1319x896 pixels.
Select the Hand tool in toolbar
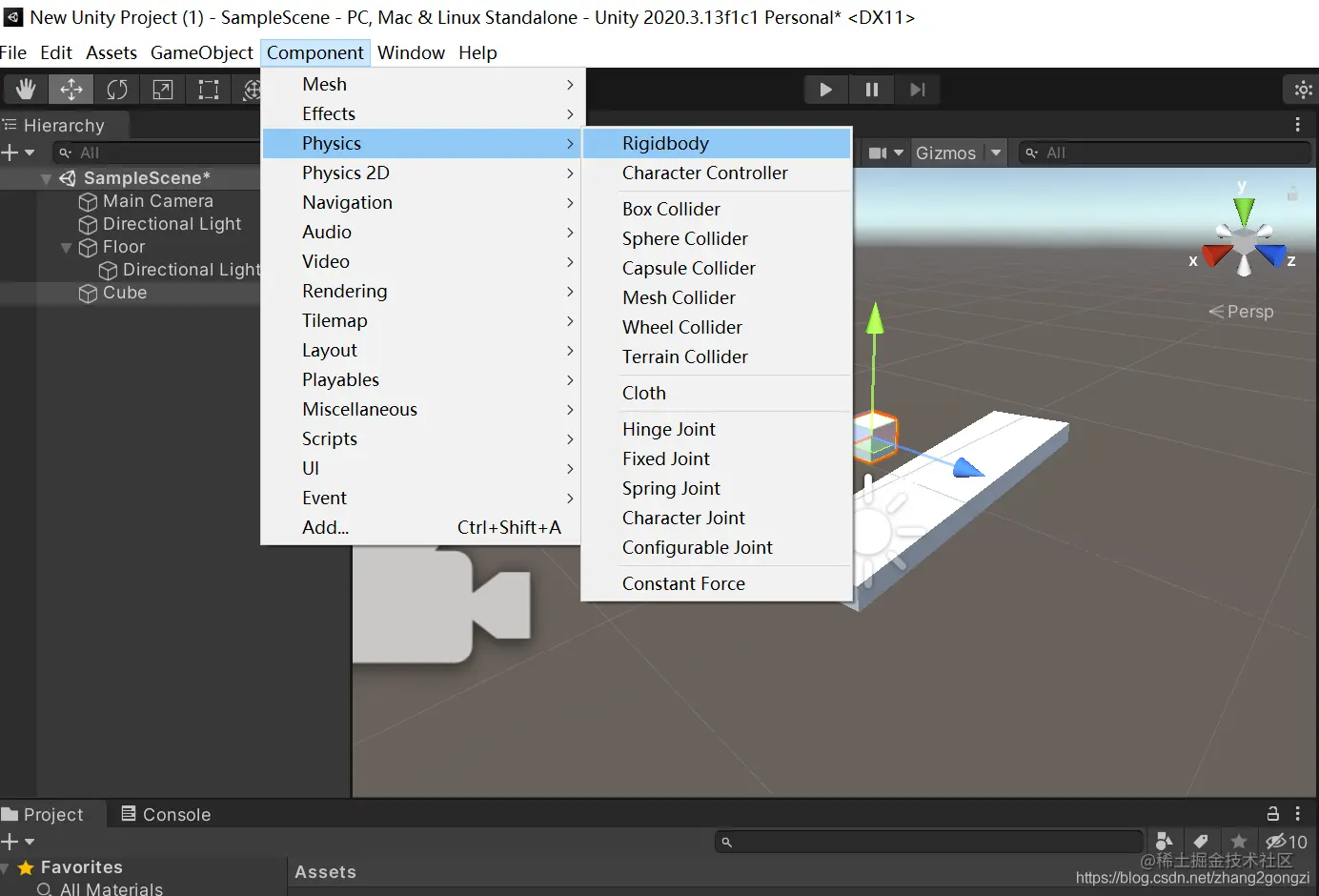[26, 90]
